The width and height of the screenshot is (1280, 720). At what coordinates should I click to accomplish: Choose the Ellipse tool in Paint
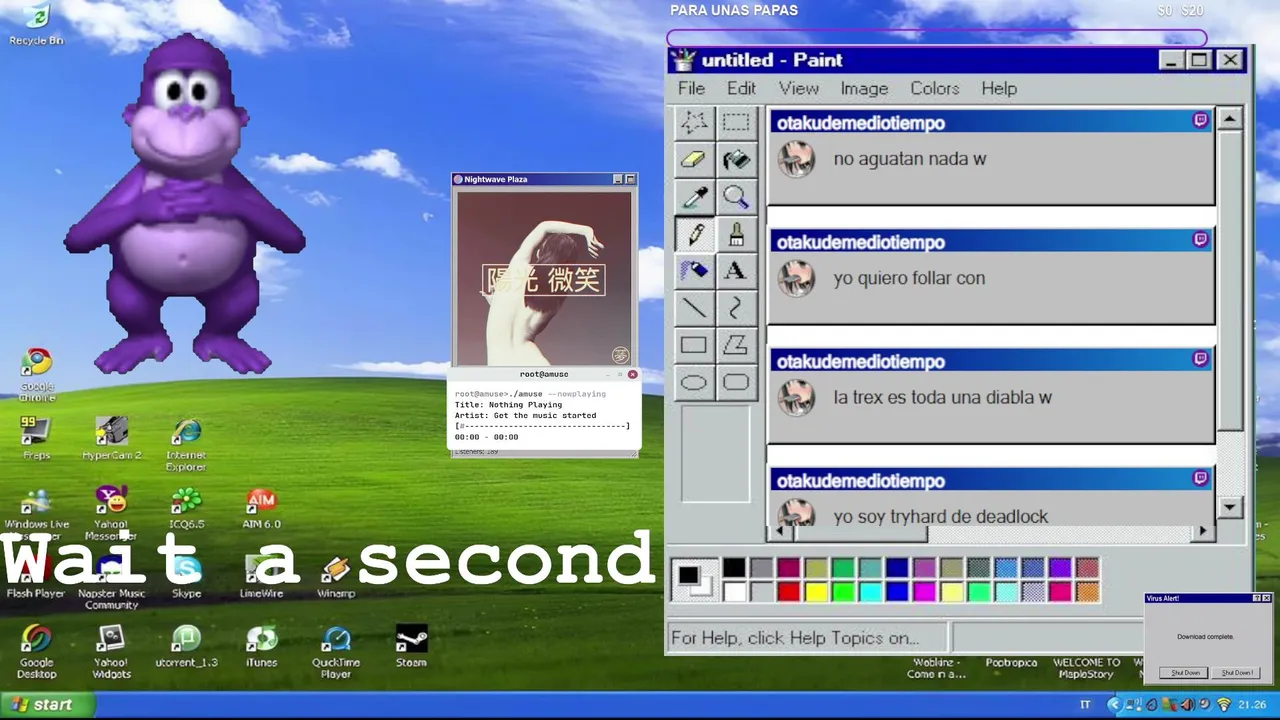click(694, 382)
